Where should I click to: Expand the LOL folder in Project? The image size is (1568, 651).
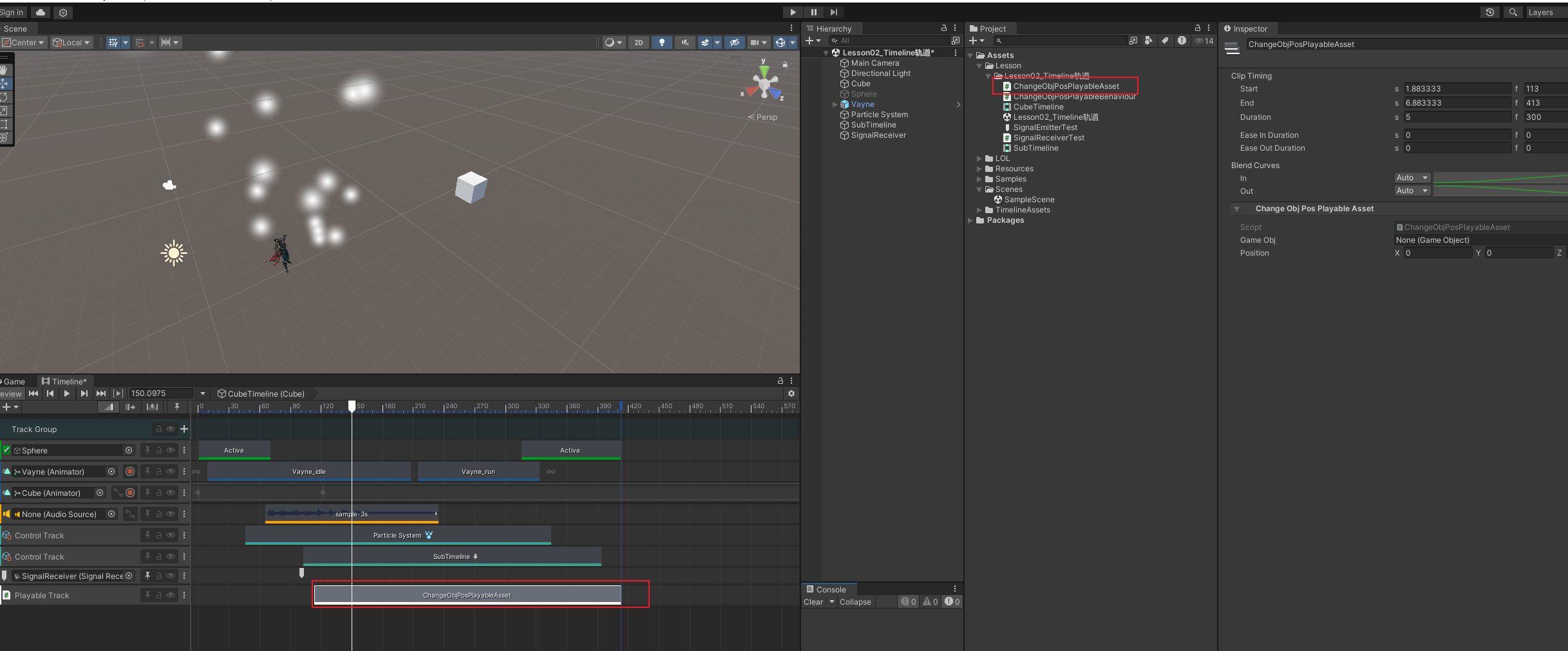[x=979, y=158]
